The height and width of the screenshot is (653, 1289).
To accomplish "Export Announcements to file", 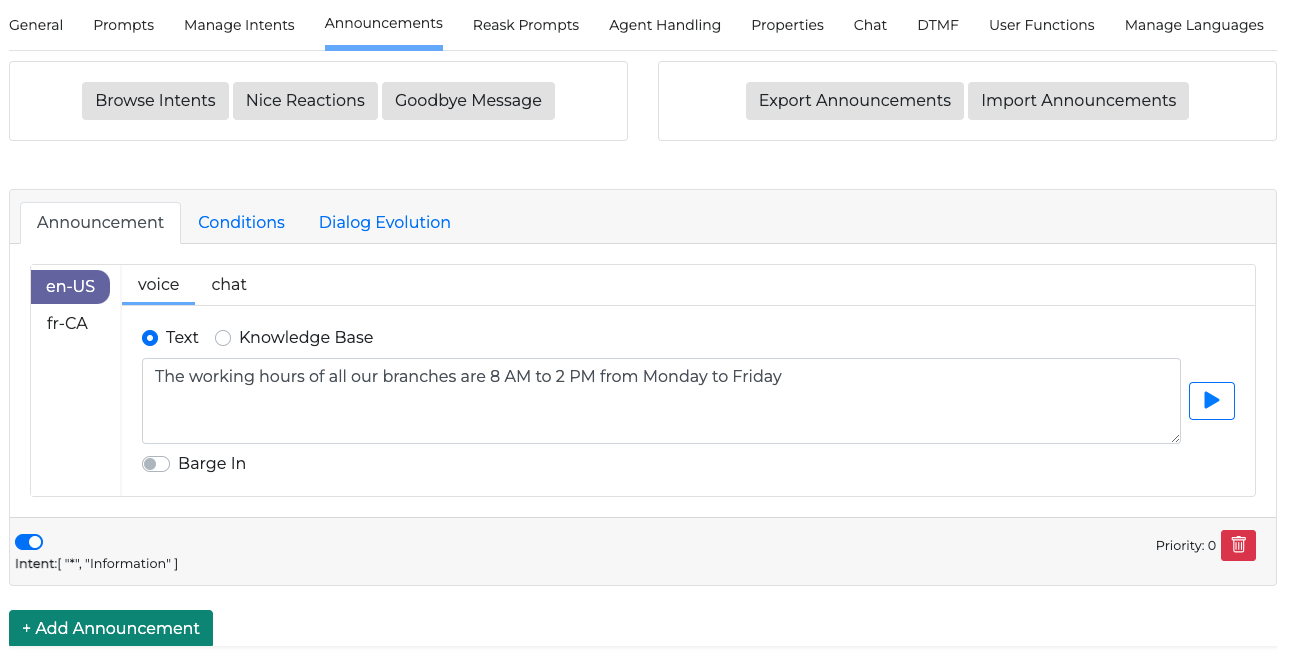I will pyautogui.click(x=854, y=101).
